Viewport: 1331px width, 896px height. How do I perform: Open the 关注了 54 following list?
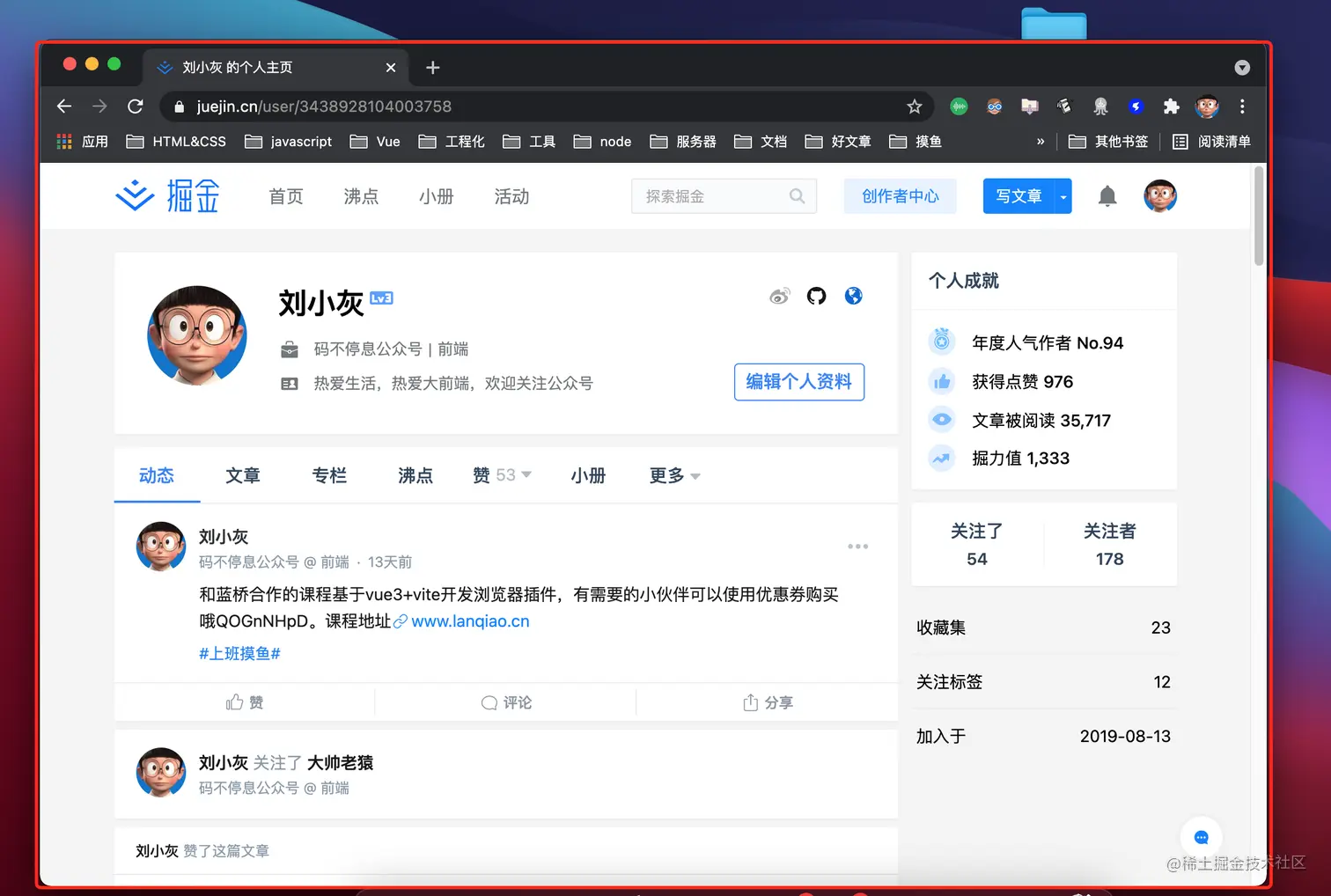(x=977, y=545)
